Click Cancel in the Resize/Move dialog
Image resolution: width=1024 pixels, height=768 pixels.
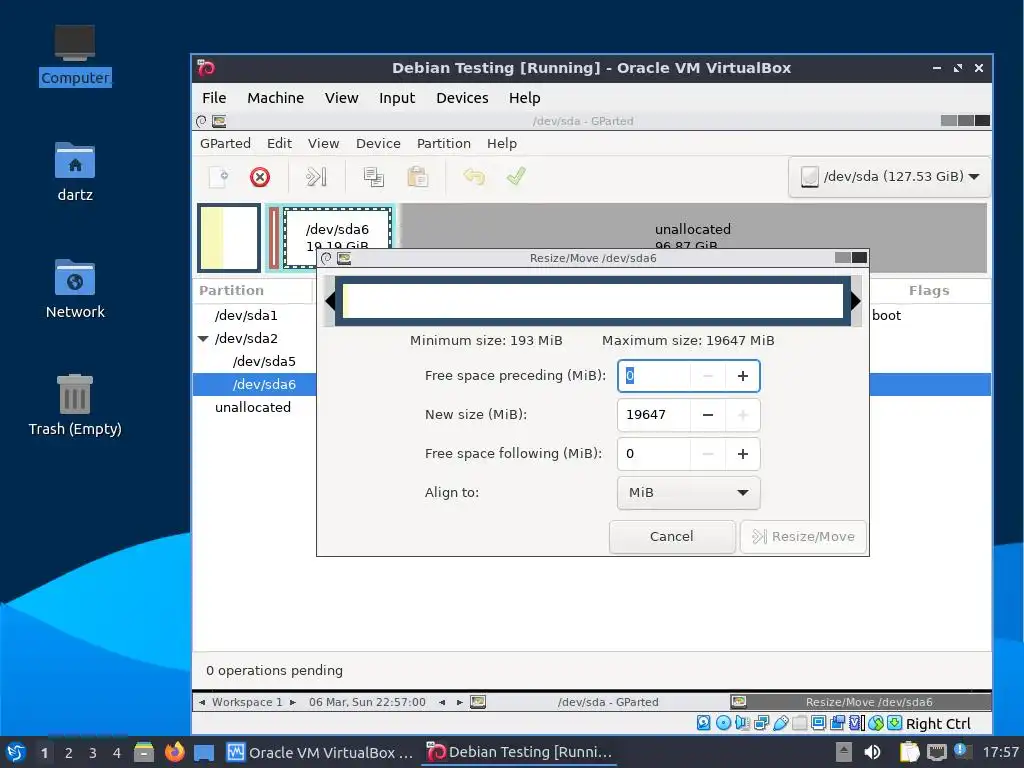tap(672, 537)
